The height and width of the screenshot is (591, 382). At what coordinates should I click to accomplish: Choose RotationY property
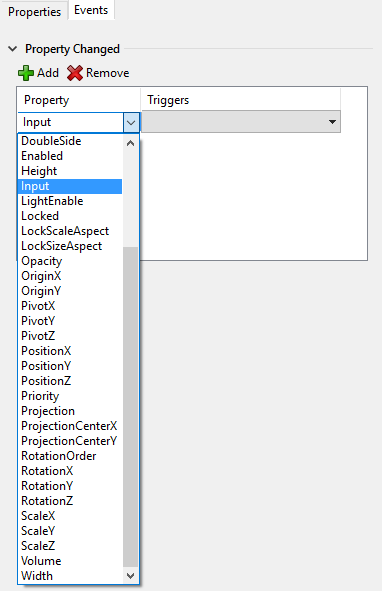[x=70, y=486]
